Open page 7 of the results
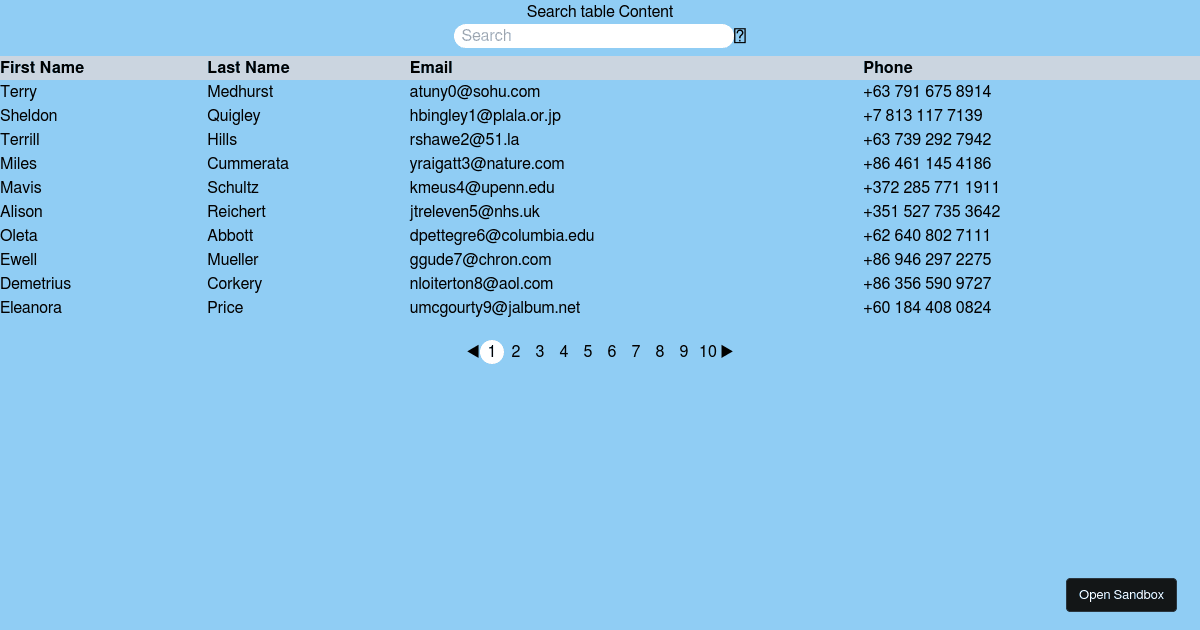 [636, 352]
